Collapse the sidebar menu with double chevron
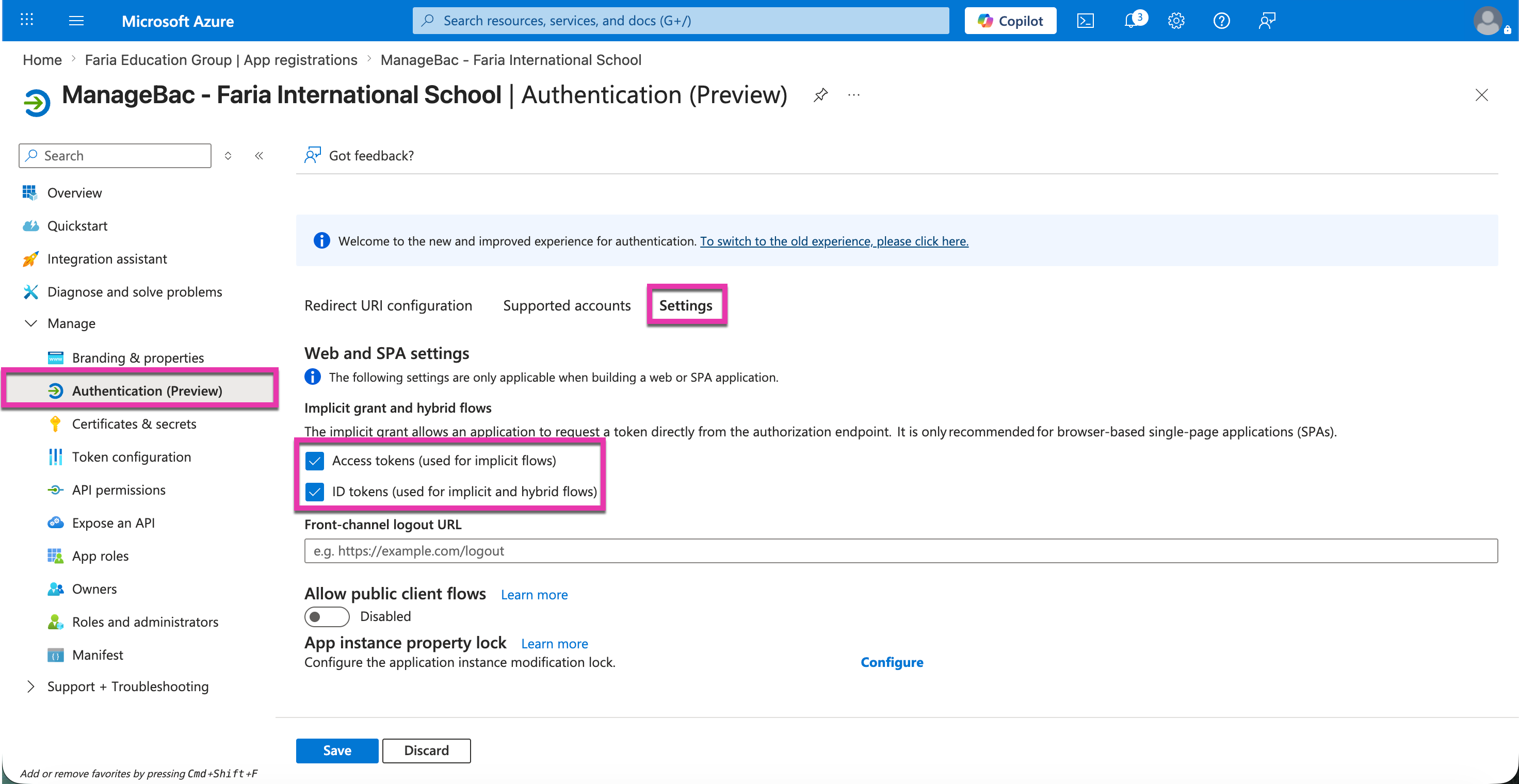Viewport: 1519px width, 784px height. (259, 156)
